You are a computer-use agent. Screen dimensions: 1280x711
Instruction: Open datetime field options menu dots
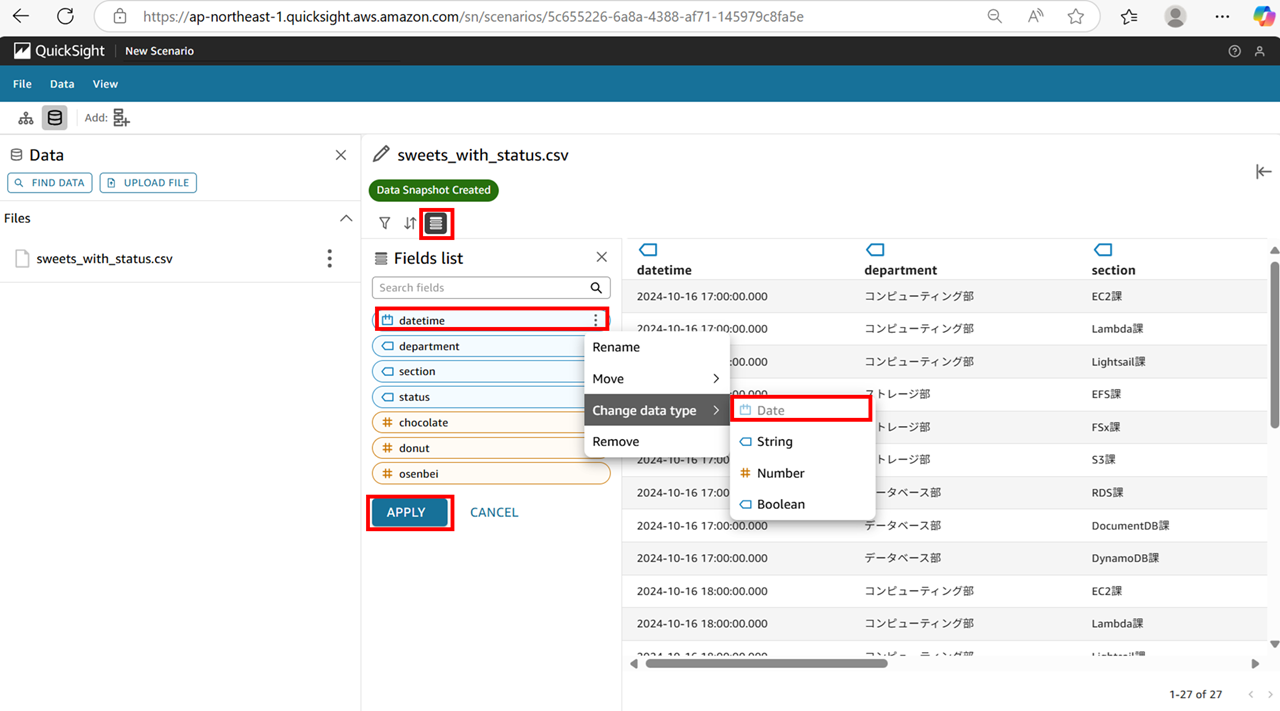596,320
